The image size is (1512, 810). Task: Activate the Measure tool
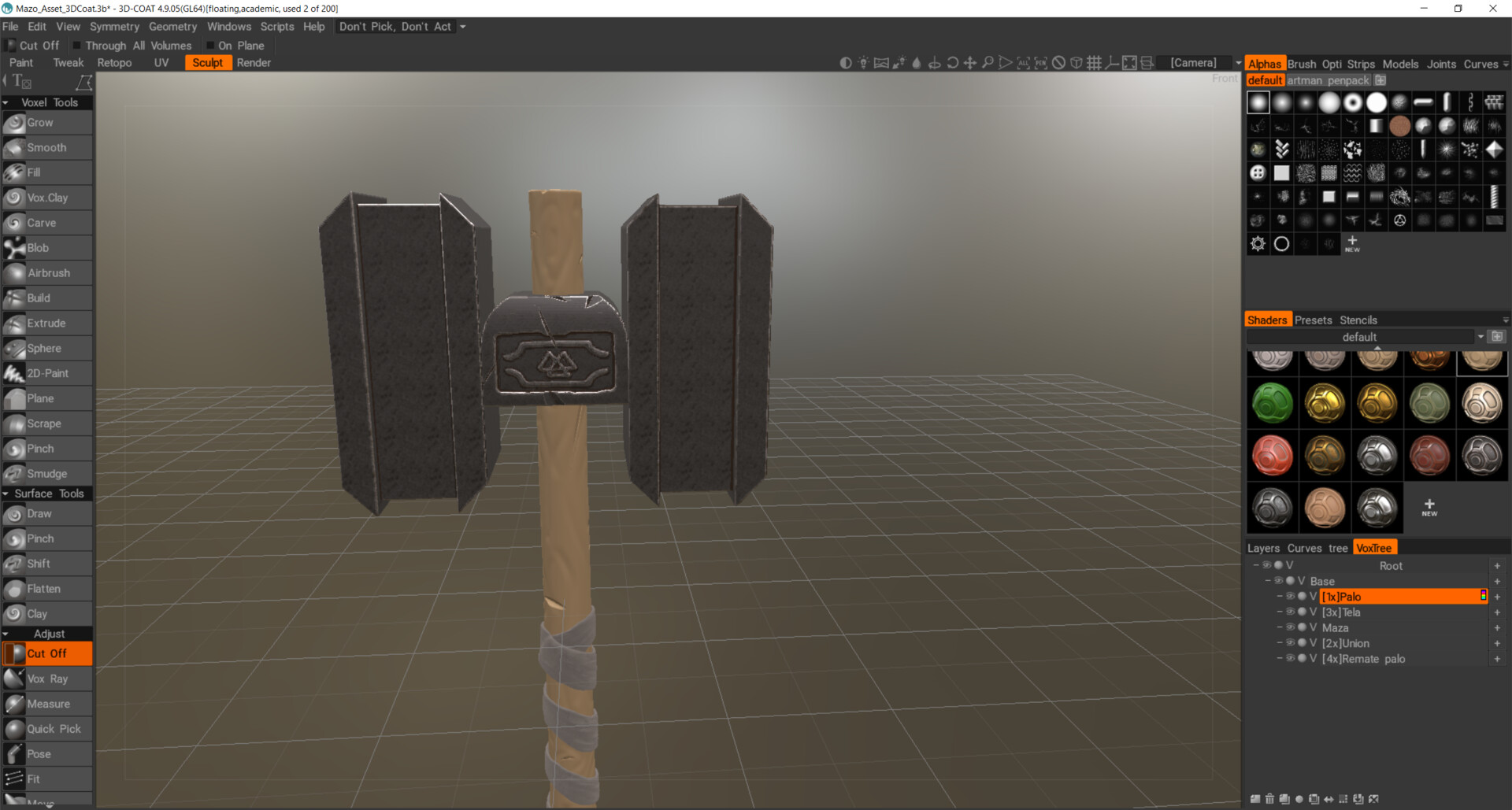click(x=47, y=705)
